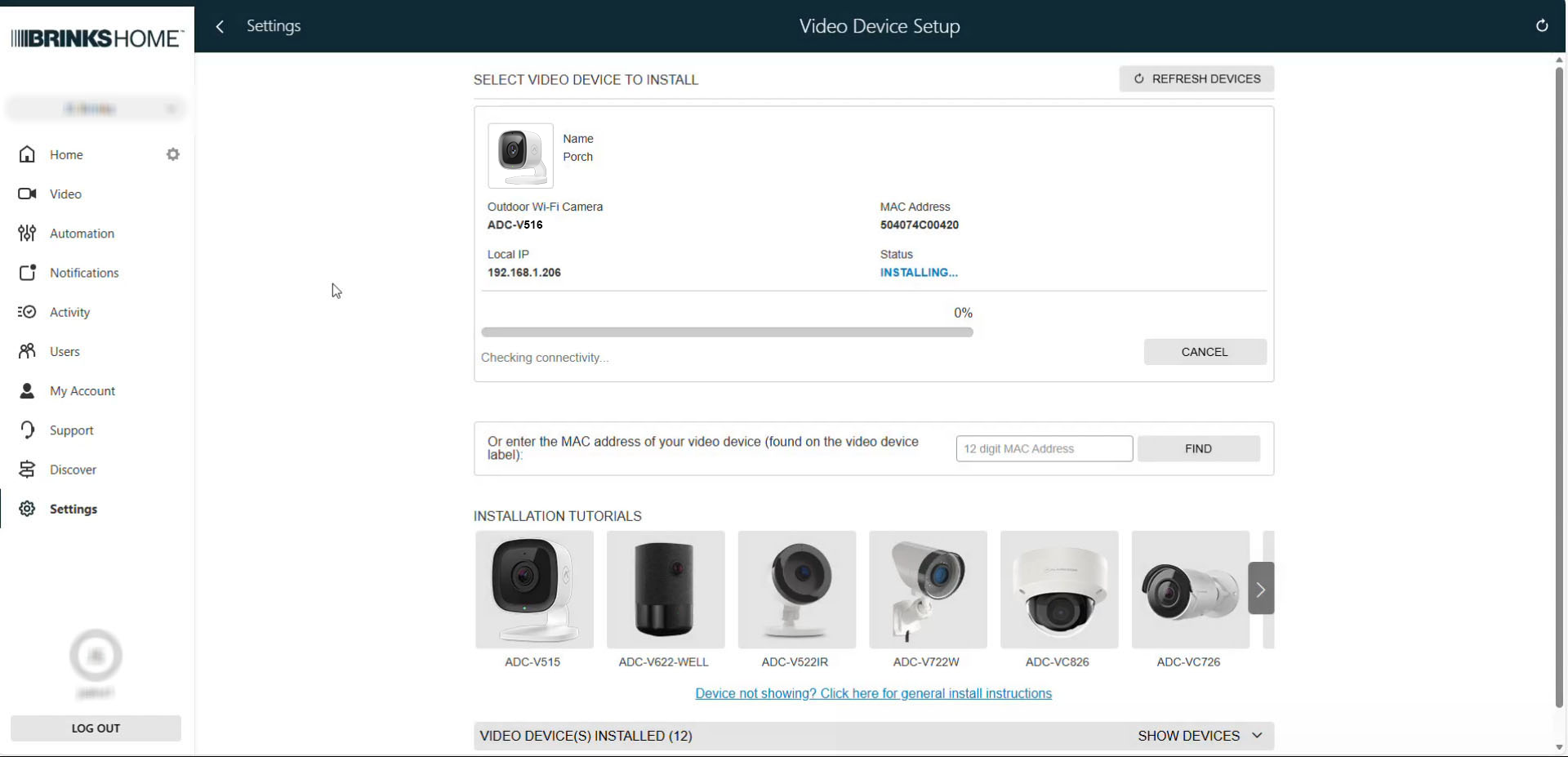Click the Automation sliders icon
1568x757 pixels.
click(27, 234)
